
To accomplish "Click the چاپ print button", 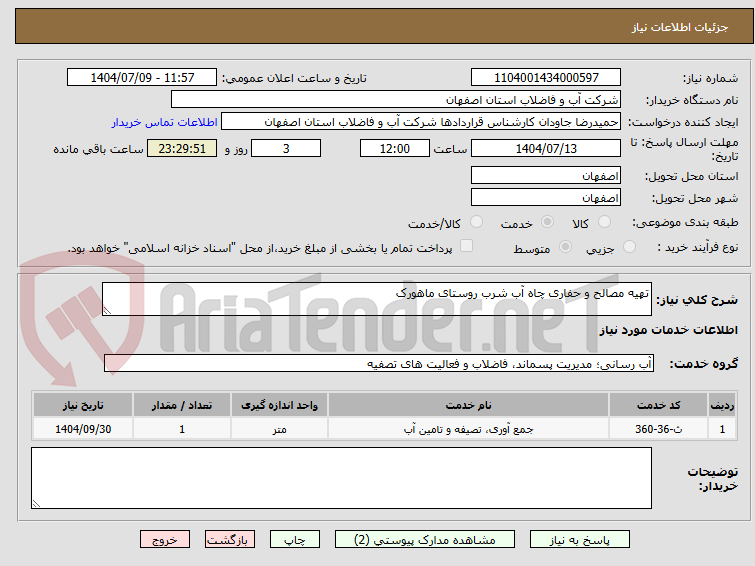I will coord(295,540).
